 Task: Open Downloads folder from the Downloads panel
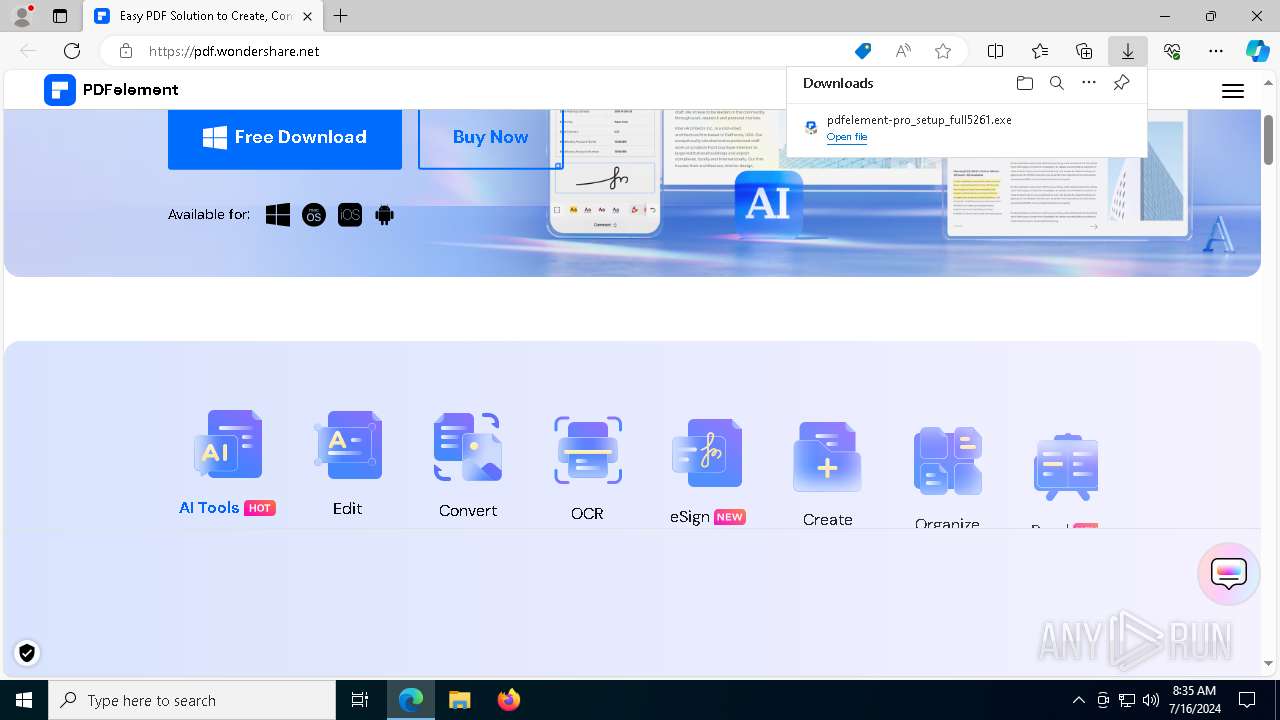pos(1024,83)
